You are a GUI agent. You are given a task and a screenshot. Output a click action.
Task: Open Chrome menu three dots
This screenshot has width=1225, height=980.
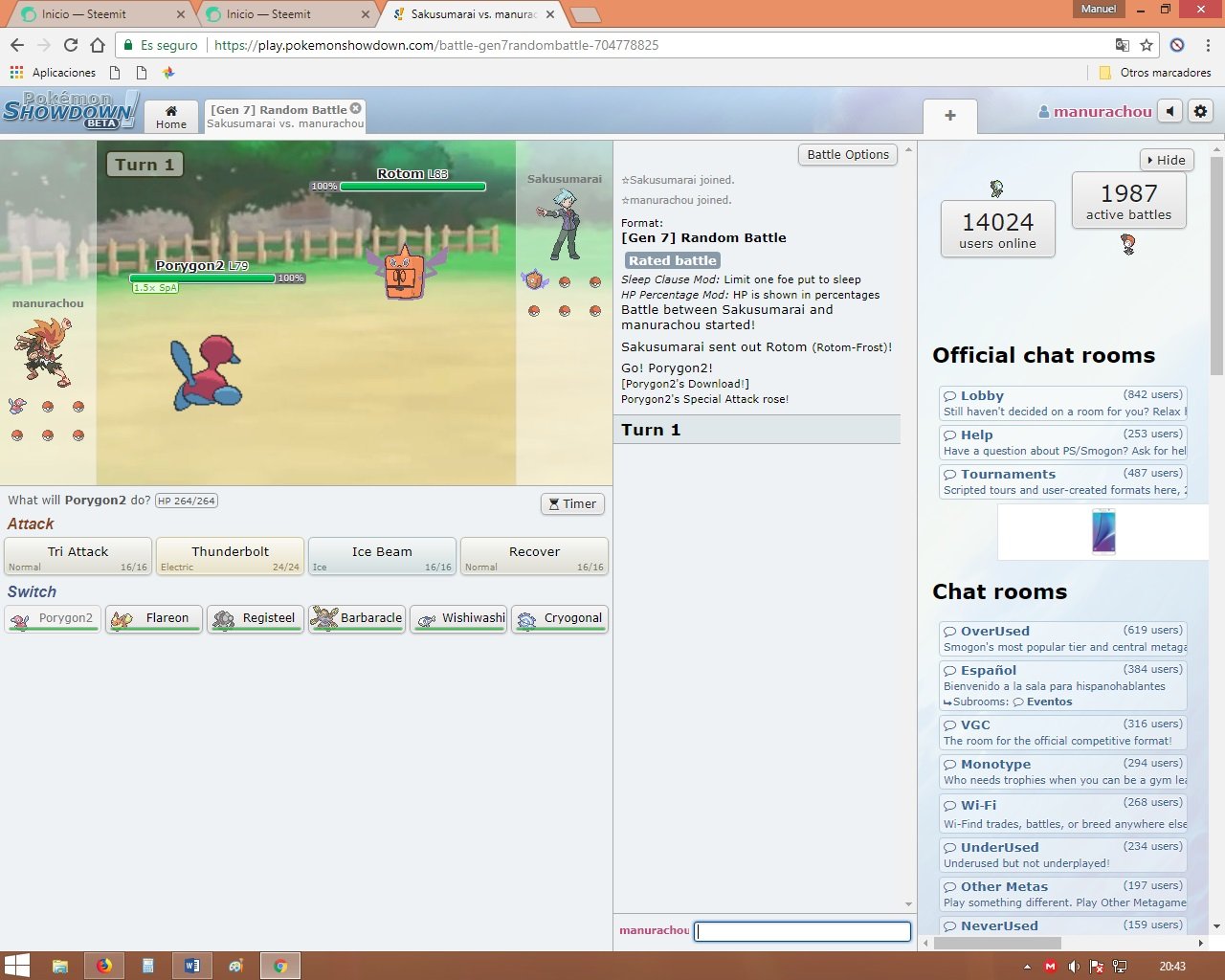1208,45
